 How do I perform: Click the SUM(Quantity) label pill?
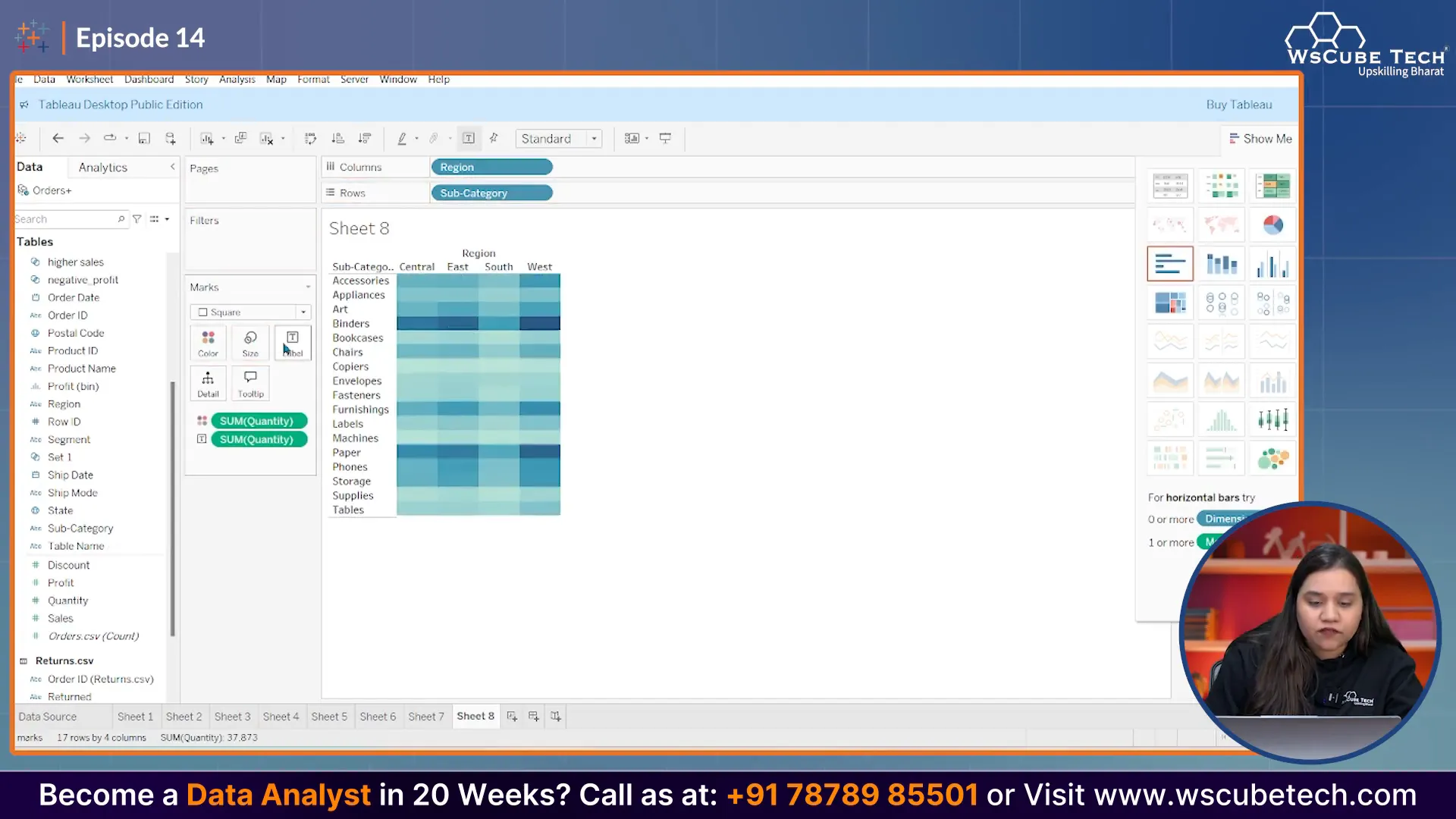point(259,439)
